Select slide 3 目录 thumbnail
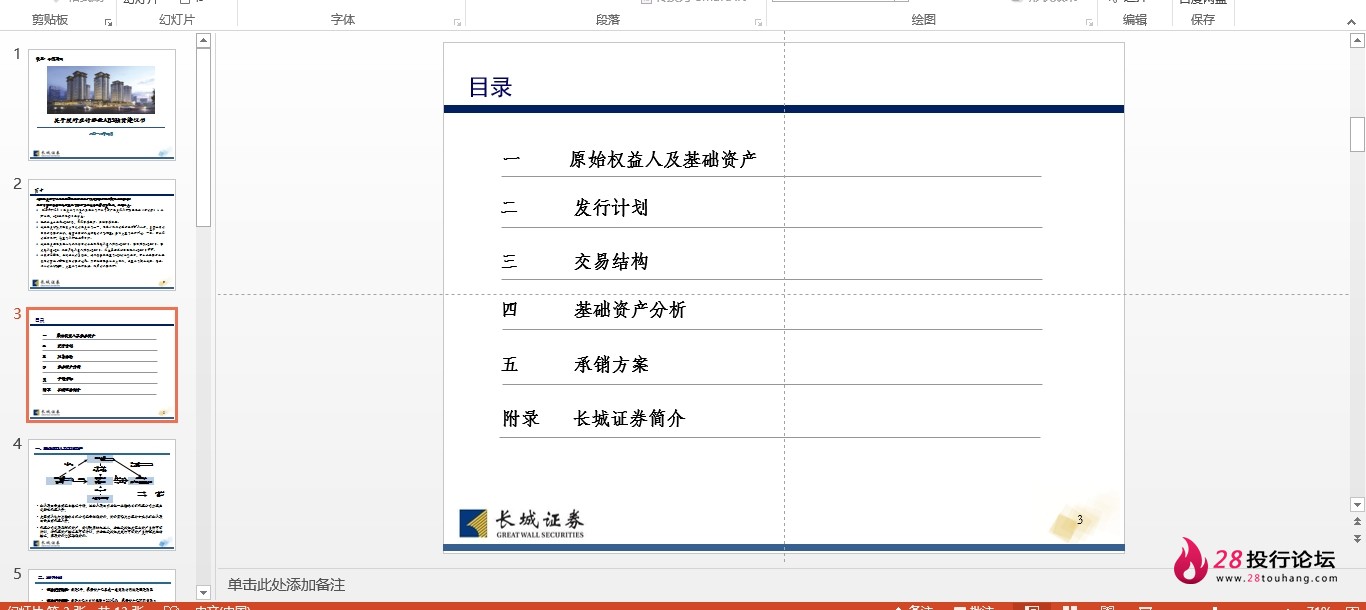Image resolution: width=1366 pixels, height=610 pixels. 102,365
